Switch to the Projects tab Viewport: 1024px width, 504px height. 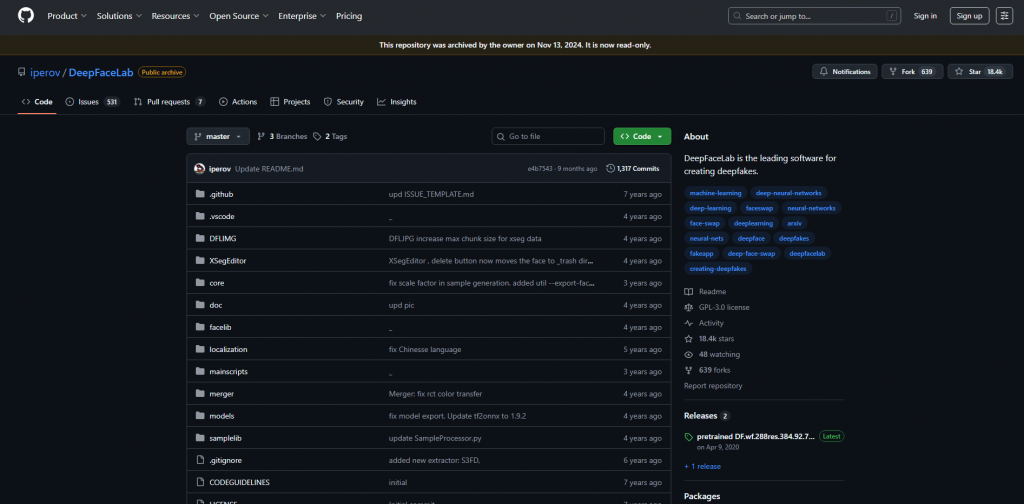(290, 102)
